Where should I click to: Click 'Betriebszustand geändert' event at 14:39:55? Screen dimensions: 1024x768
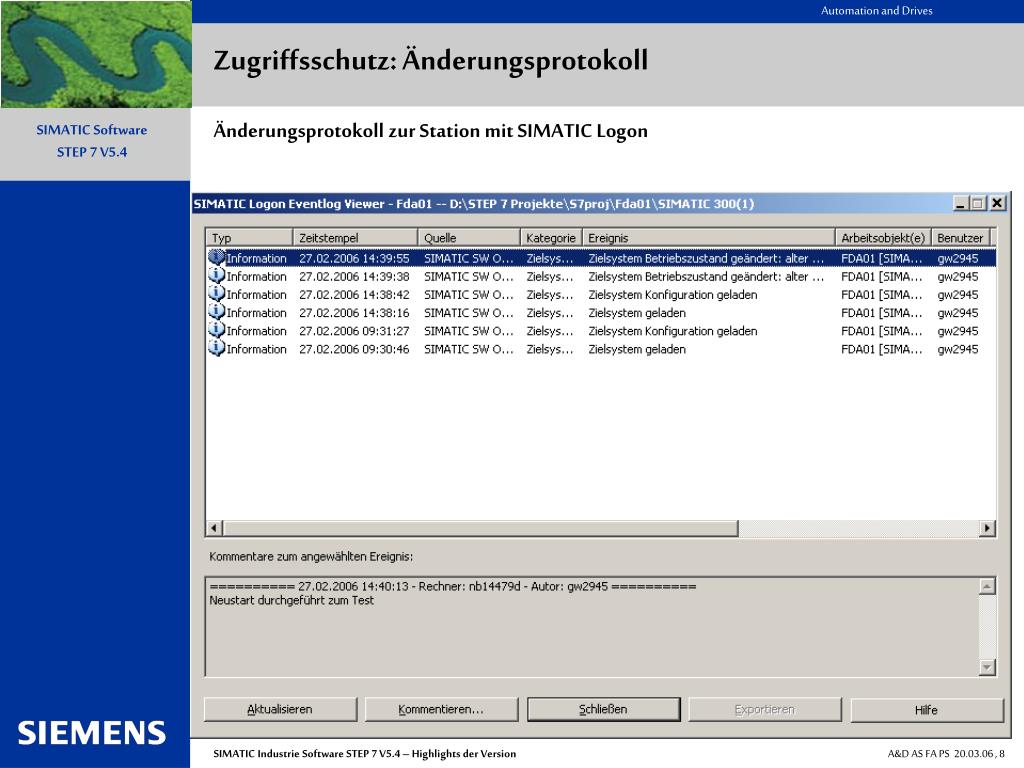tap(706, 258)
